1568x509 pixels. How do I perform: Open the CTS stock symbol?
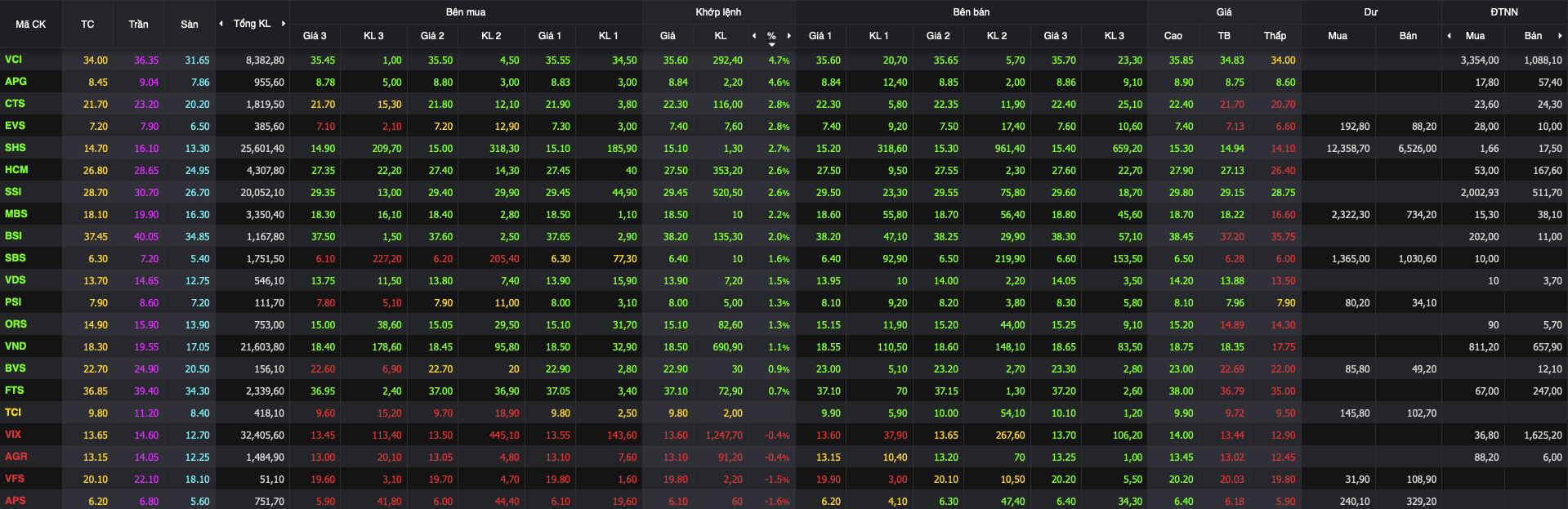pyautogui.click(x=15, y=104)
